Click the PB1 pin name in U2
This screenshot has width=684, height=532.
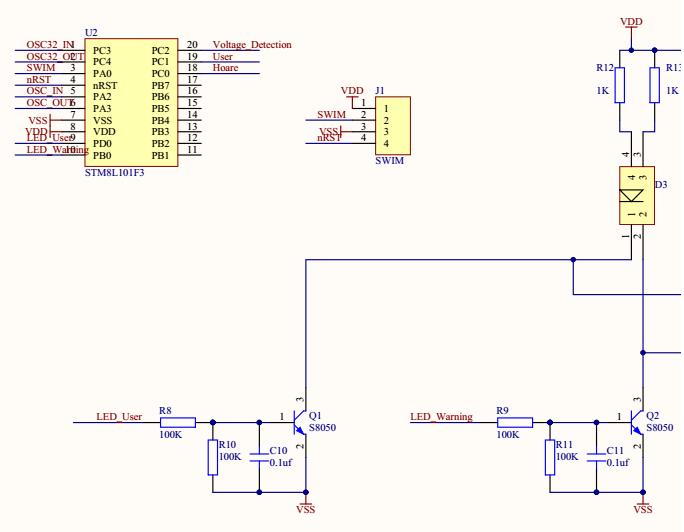[160, 155]
